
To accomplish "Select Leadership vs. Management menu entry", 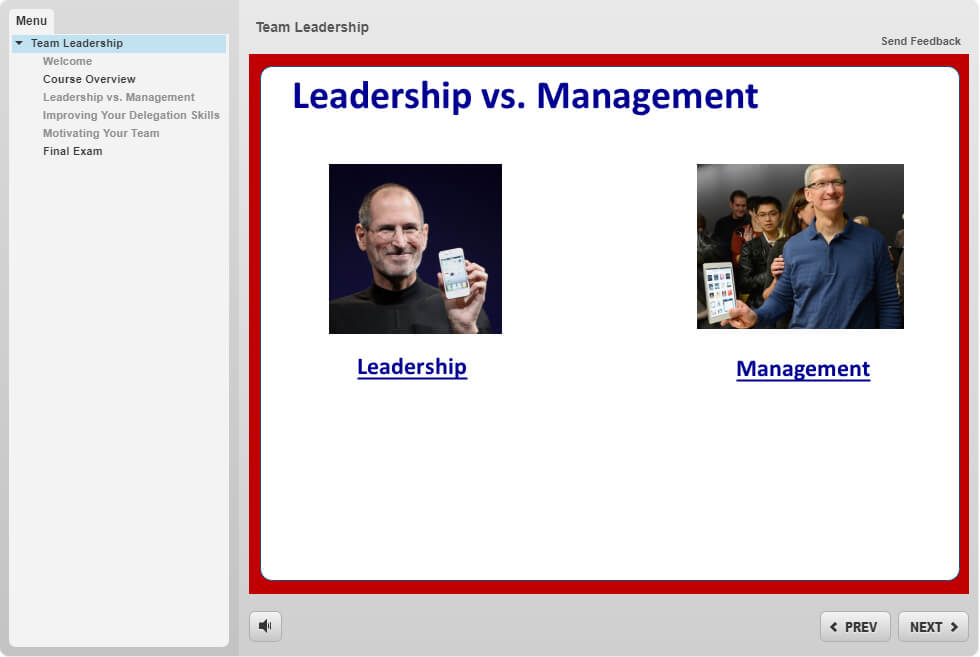I will [x=119, y=98].
